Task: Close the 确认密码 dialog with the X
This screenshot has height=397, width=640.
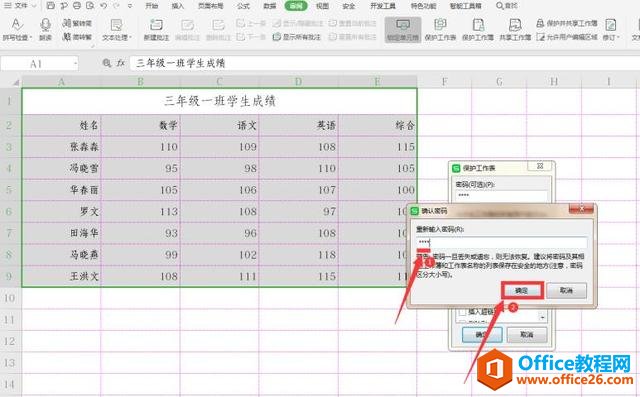Action: 581,209
